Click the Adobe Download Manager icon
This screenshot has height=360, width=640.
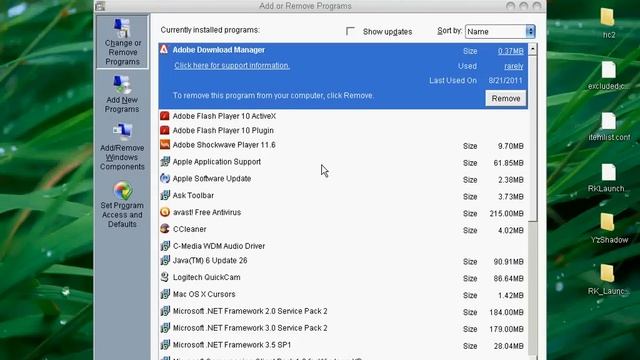164,50
